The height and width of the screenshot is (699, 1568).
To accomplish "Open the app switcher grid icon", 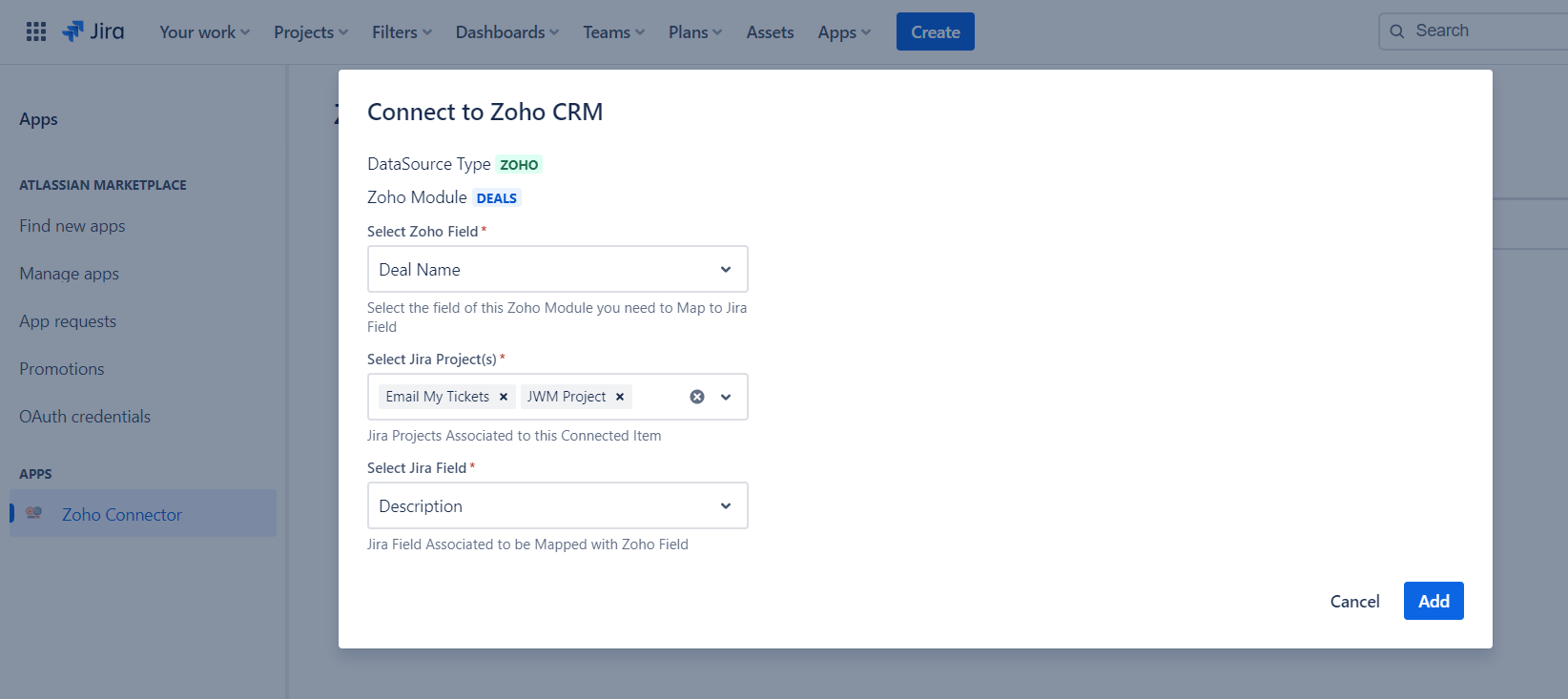I will 36,31.
